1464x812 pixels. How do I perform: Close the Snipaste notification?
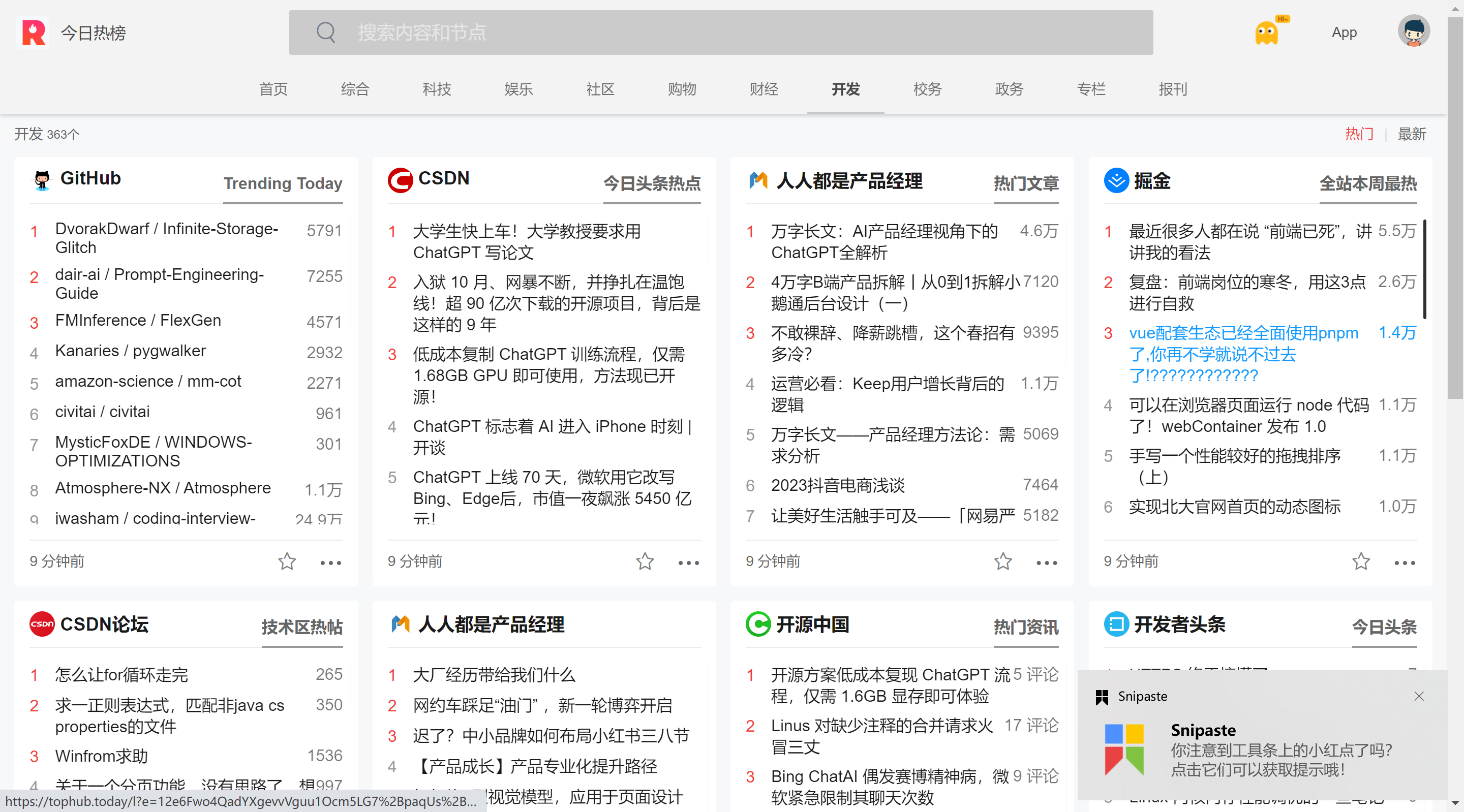point(1419,696)
